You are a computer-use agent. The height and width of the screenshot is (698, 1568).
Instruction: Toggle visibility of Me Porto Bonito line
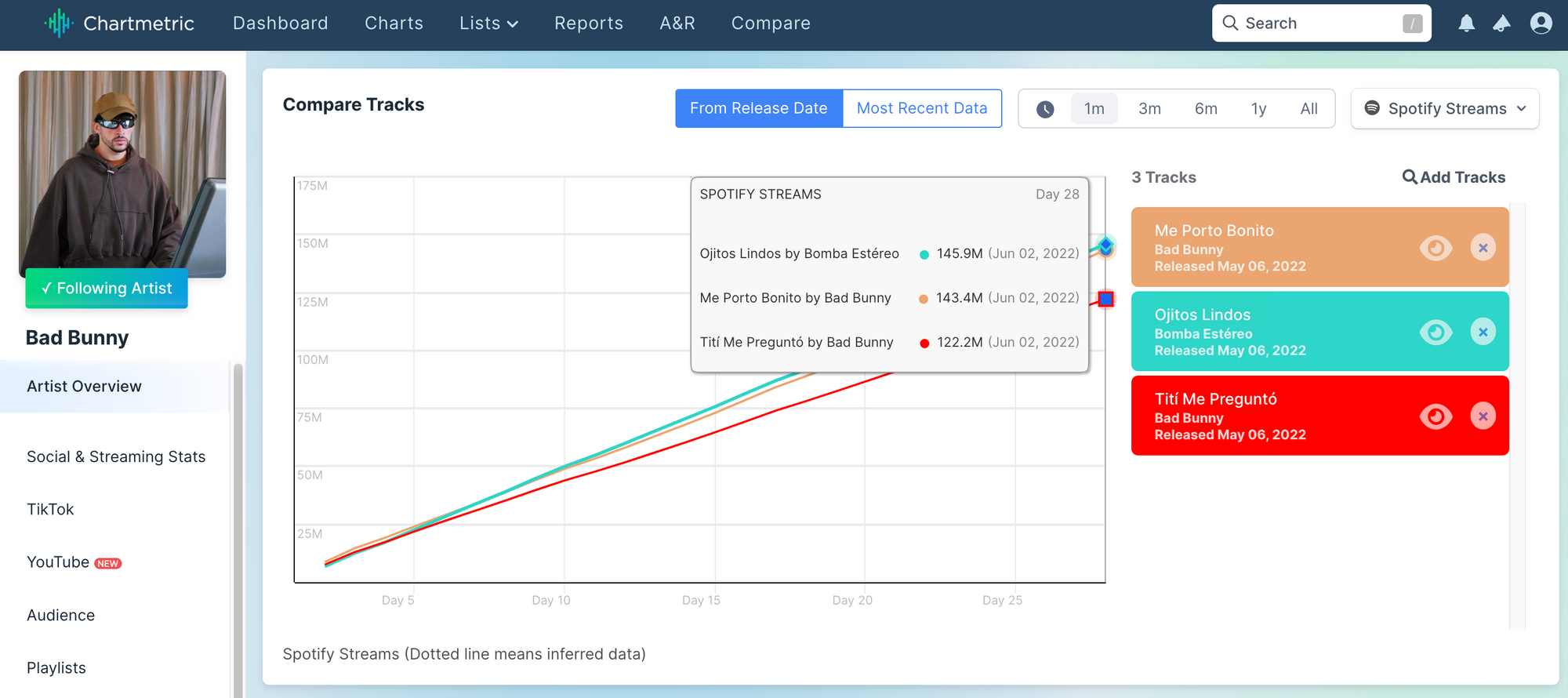pos(1436,248)
